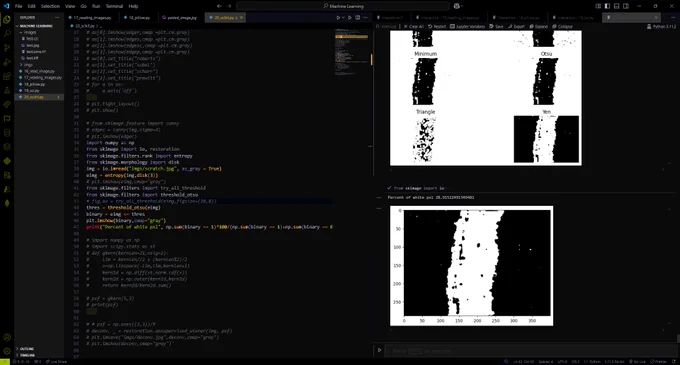
Task: Click the thresholded scratch output plot
Action: pyautogui.click(x=471, y=266)
